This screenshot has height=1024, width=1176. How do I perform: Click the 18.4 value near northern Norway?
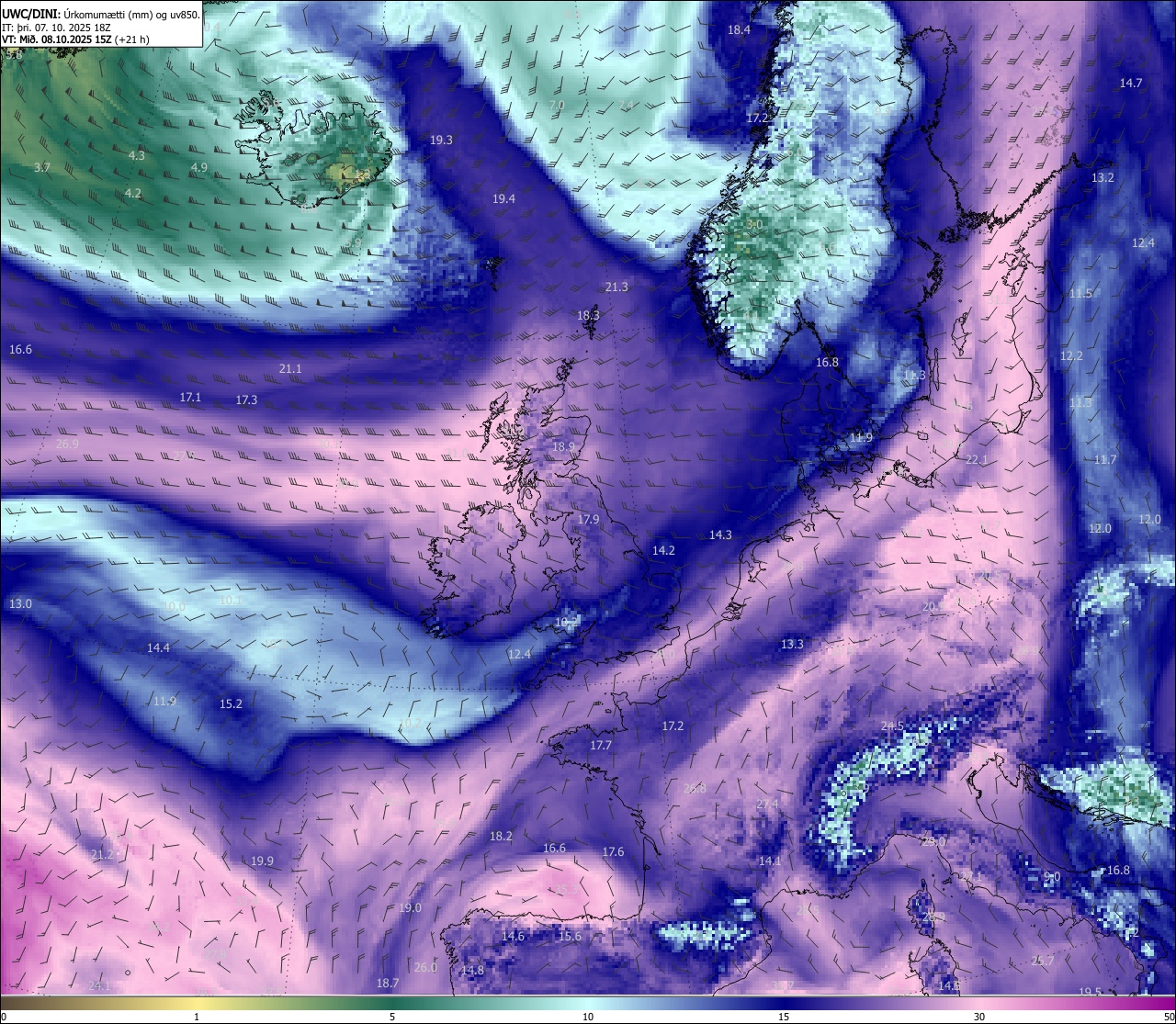coord(739,29)
